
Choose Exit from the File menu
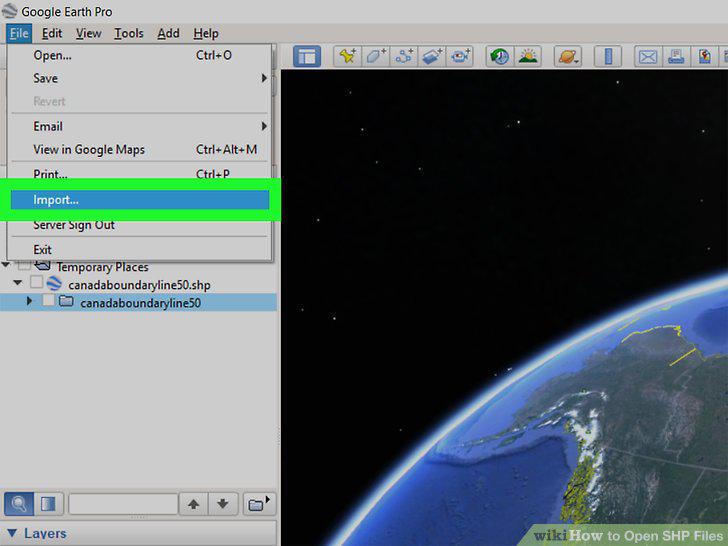[140, 249]
